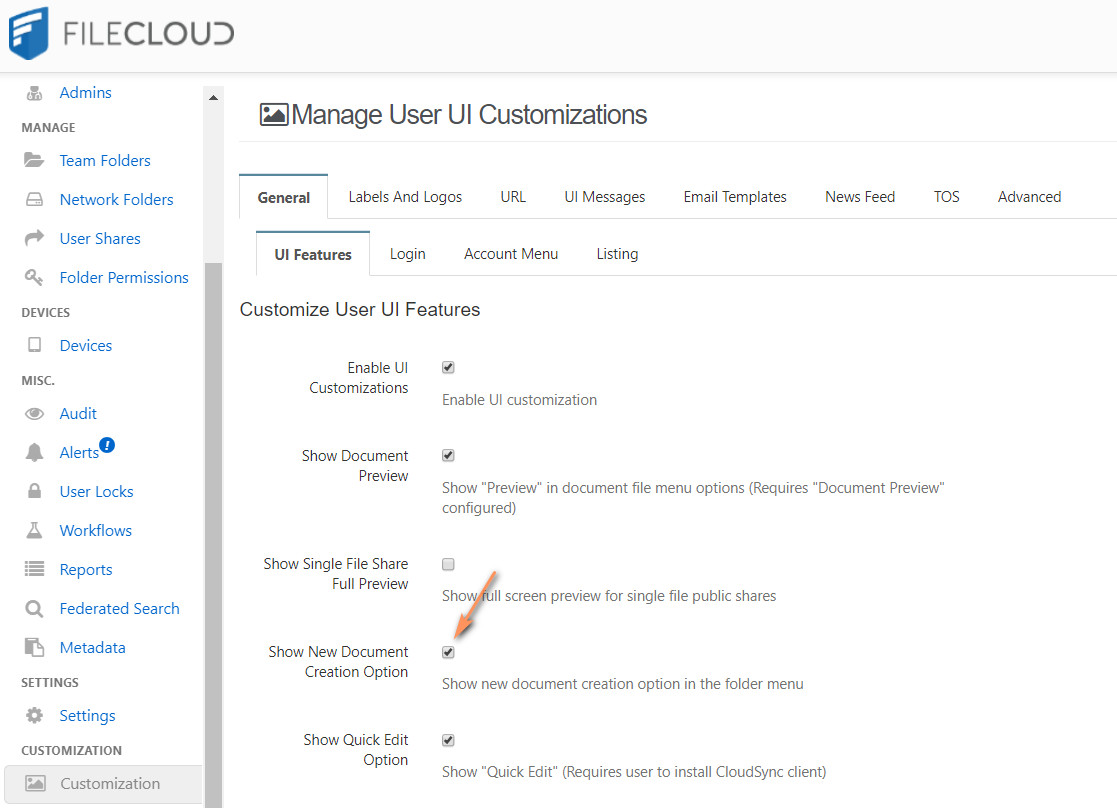Open the Email Templates tab
This screenshot has width=1117, height=808.
tap(735, 197)
